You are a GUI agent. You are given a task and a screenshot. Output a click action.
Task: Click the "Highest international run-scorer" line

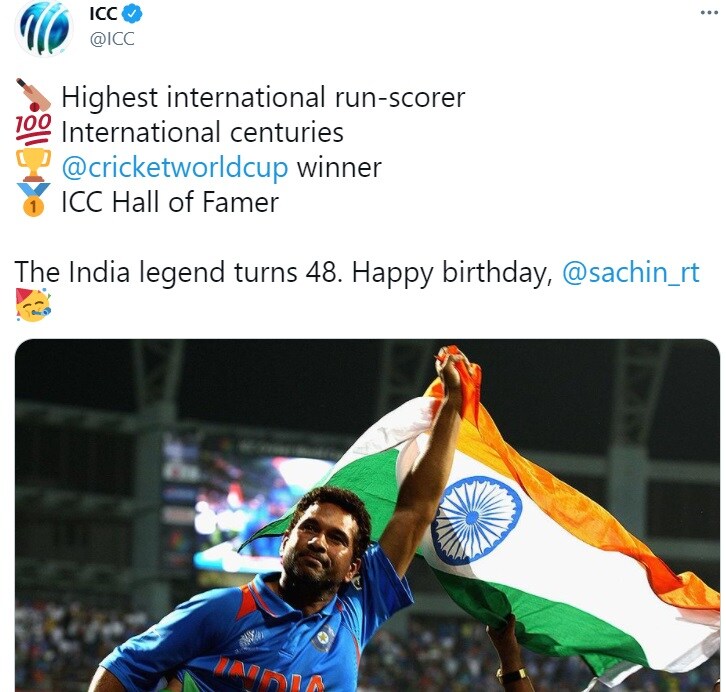pos(263,98)
